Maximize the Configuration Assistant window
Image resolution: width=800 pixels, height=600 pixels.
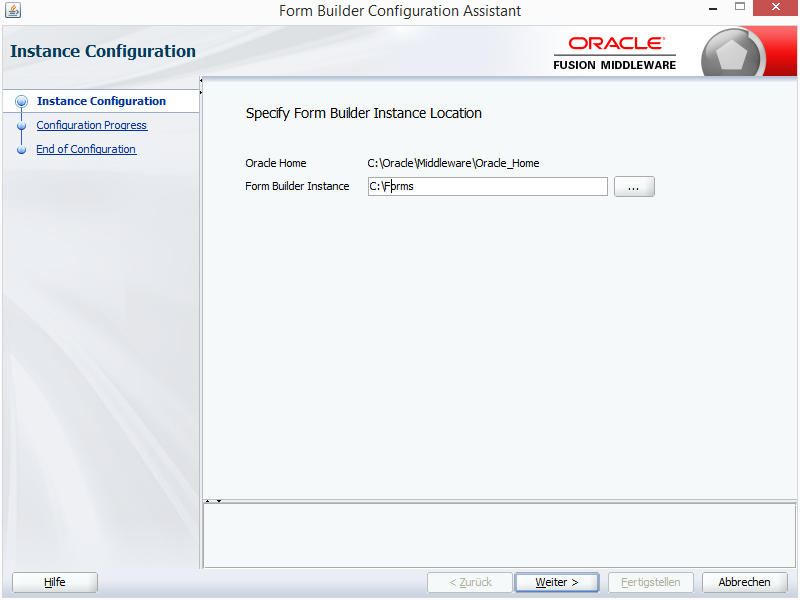click(x=740, y=7)
